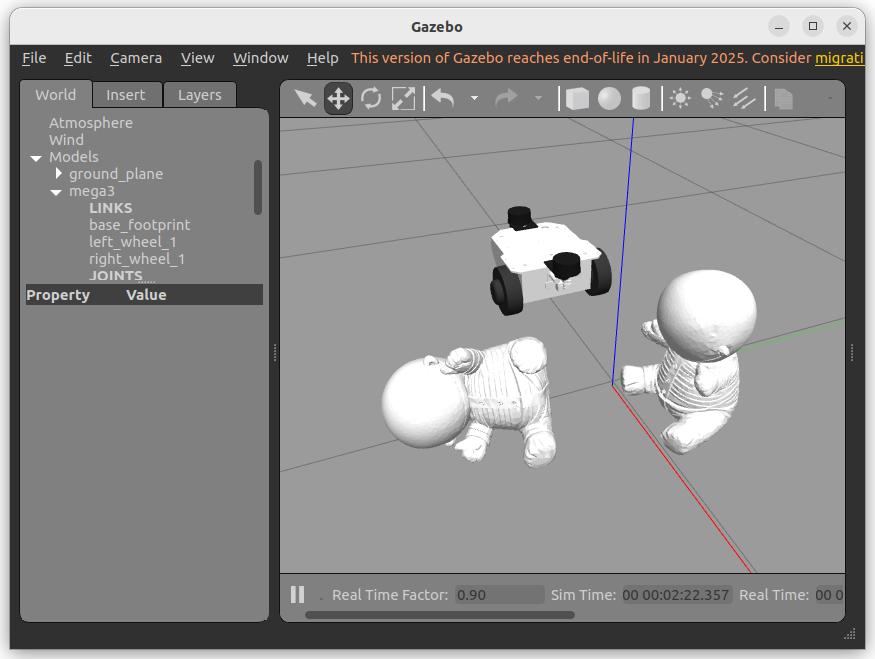This screenshot has height=659, width=875.
Task: Activate the translate mode tool
Action: 338,98
